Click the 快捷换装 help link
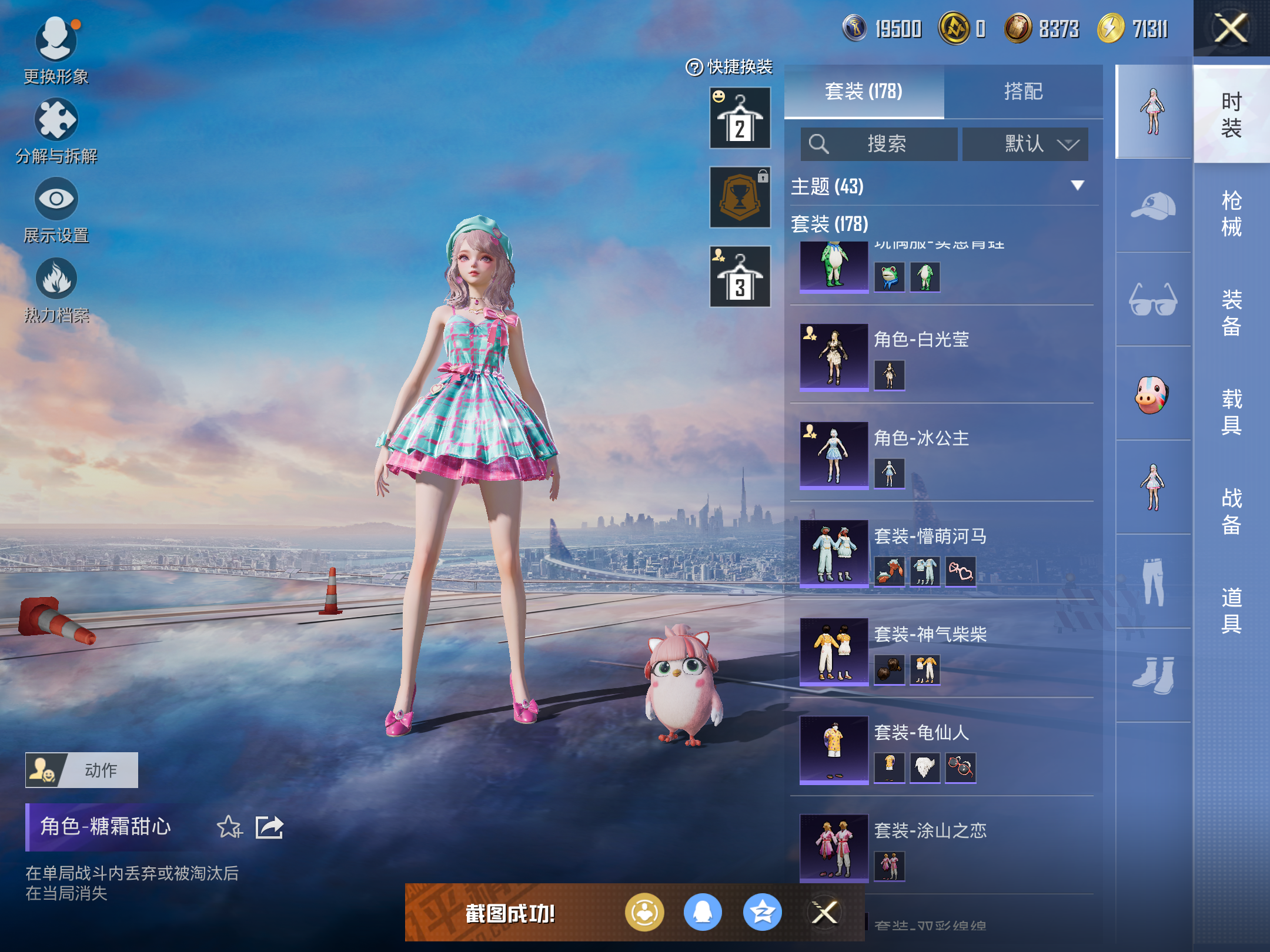 click(x=729, y=67)
